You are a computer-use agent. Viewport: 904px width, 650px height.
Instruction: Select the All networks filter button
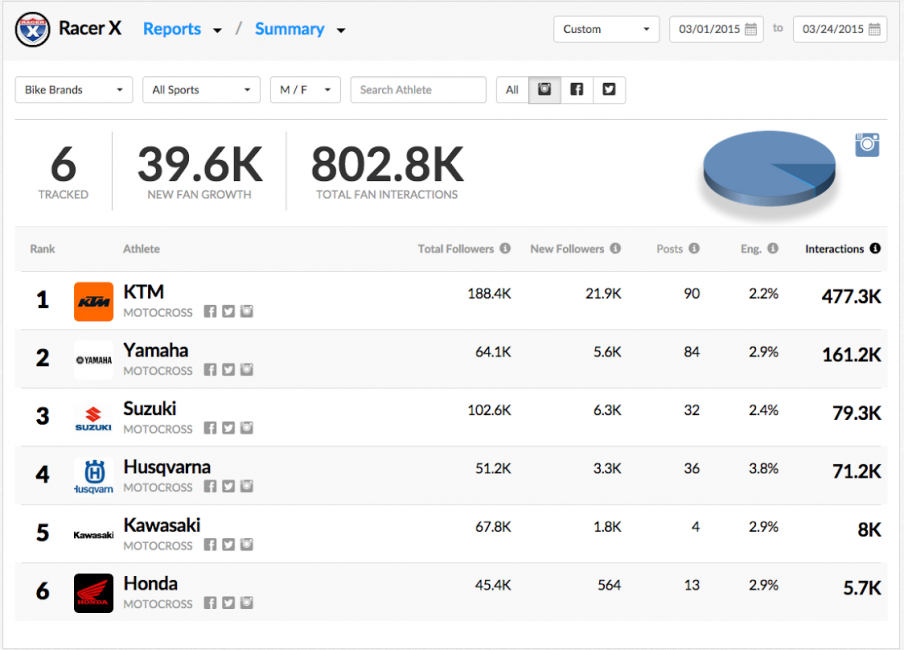coord(512,90)
